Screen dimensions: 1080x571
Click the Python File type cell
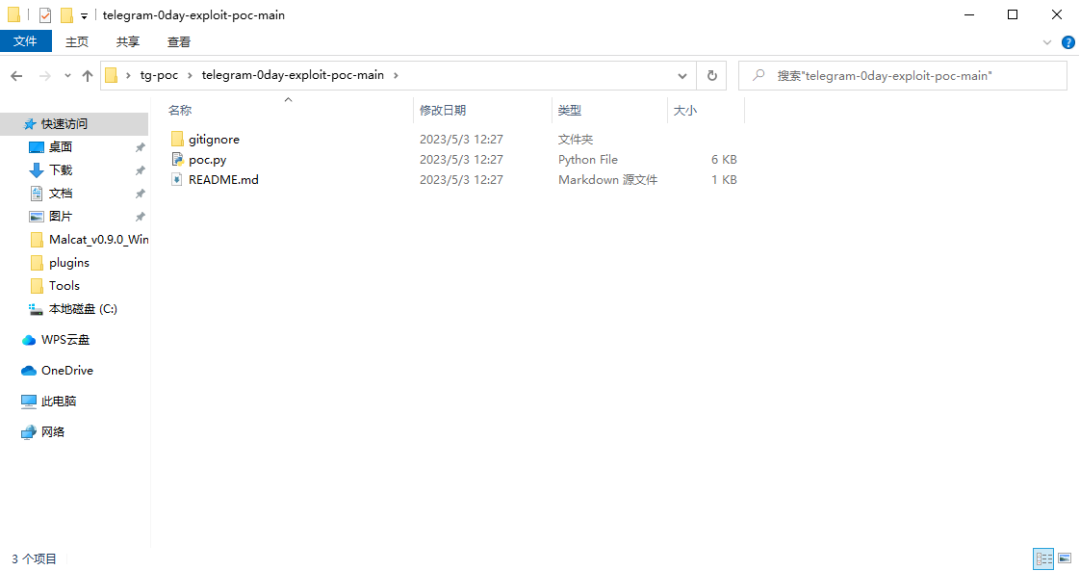(588, 159)
